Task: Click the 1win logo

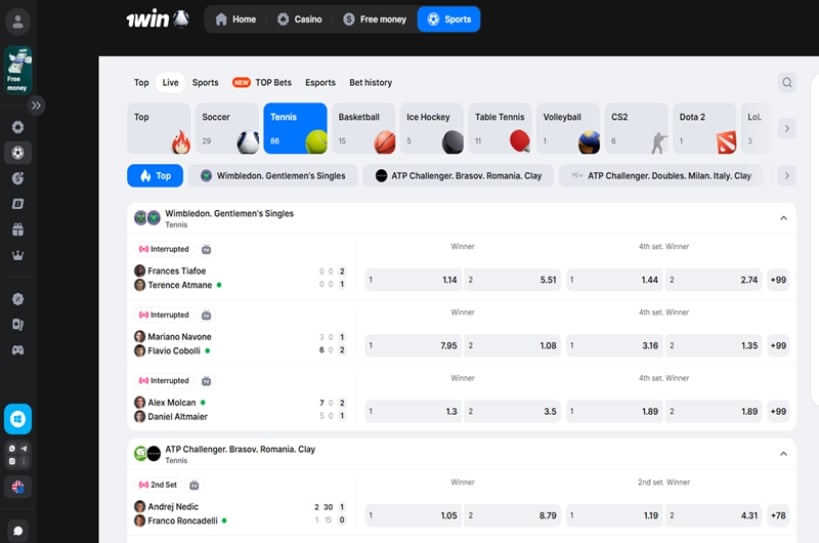Action: click(157, 19)
